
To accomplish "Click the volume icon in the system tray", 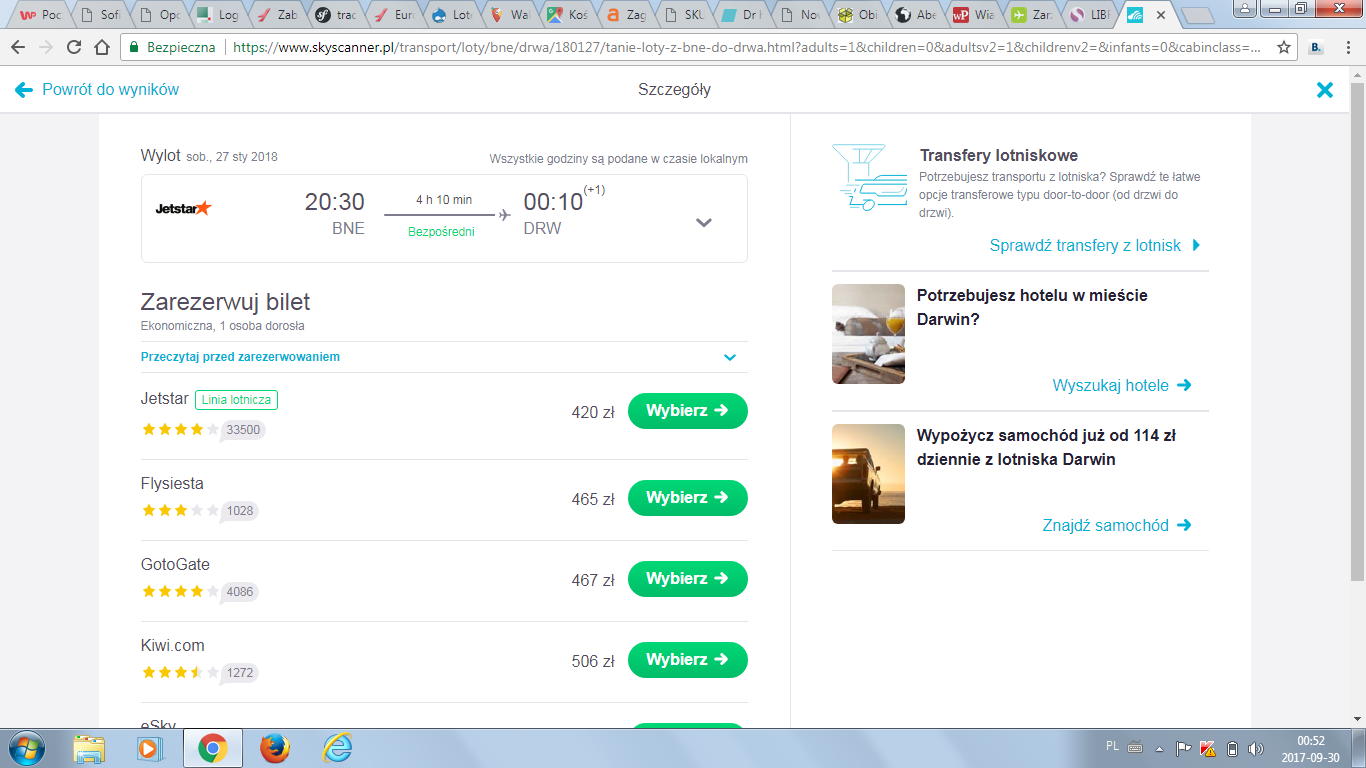I will click(x=1256, y=748).
